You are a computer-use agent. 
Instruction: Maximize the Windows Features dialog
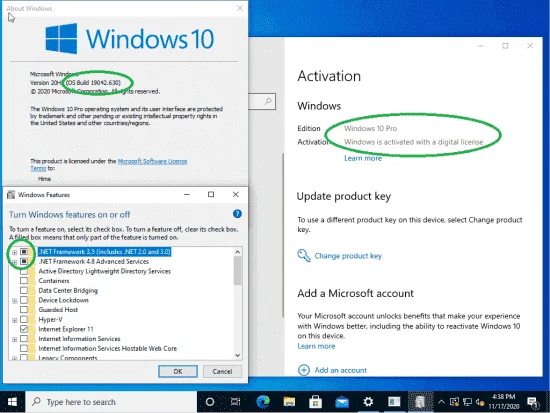coord(211,194)
